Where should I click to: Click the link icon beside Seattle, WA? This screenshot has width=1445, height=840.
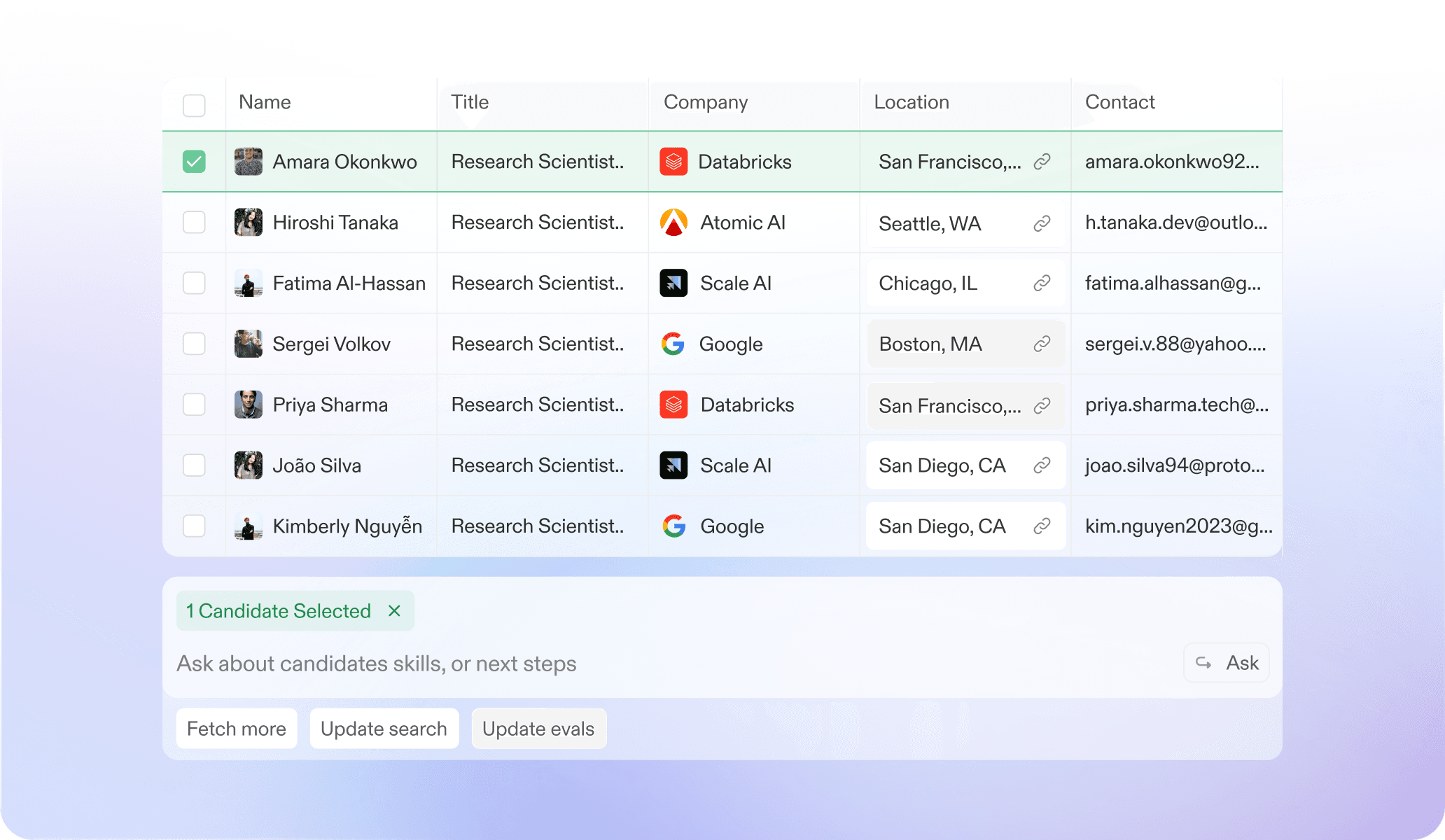click(x=1042, y=223)
